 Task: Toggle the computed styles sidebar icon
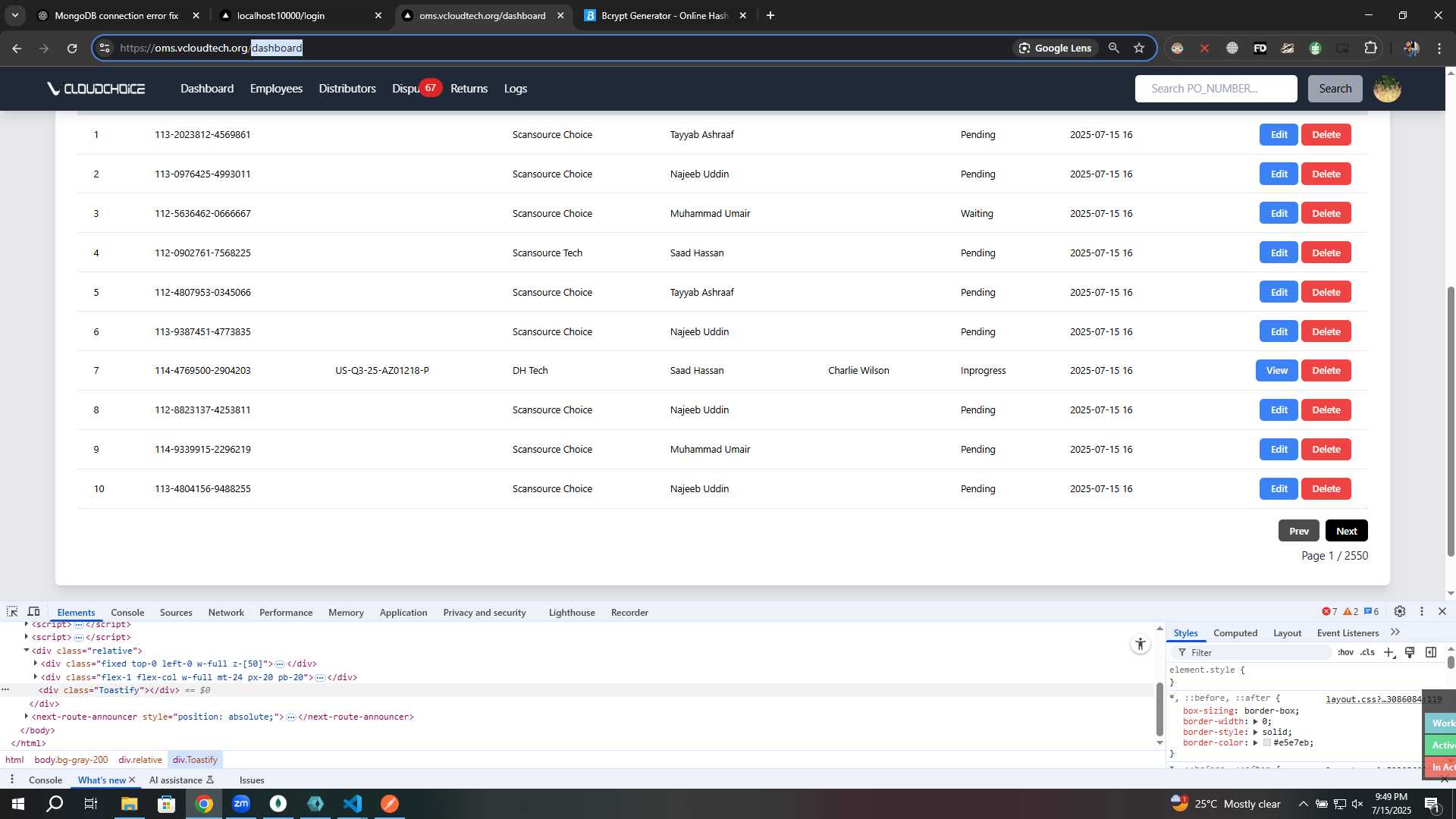coord(1431,652)
